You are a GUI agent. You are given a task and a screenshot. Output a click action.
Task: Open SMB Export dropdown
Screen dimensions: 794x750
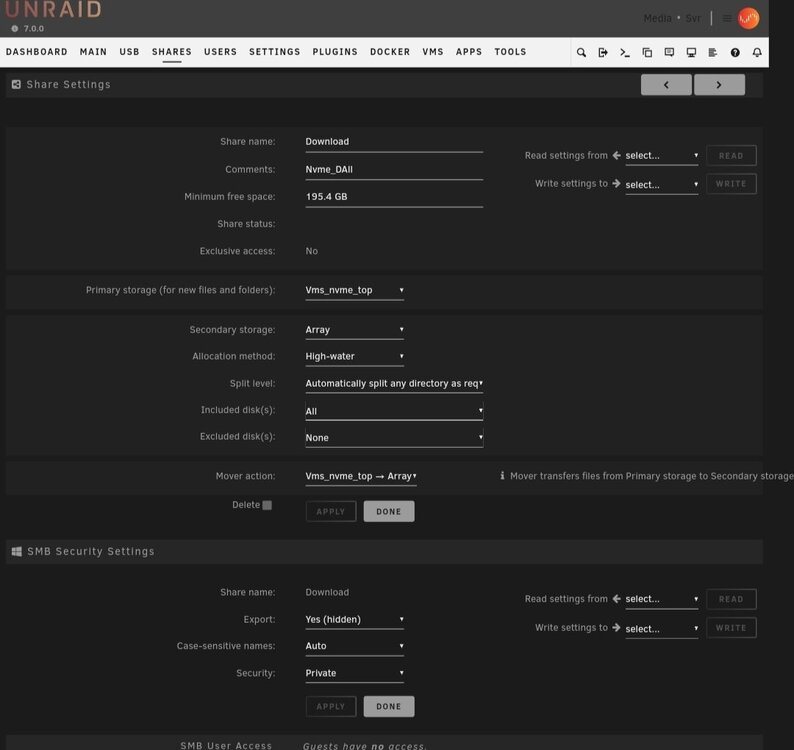point(354,619)
